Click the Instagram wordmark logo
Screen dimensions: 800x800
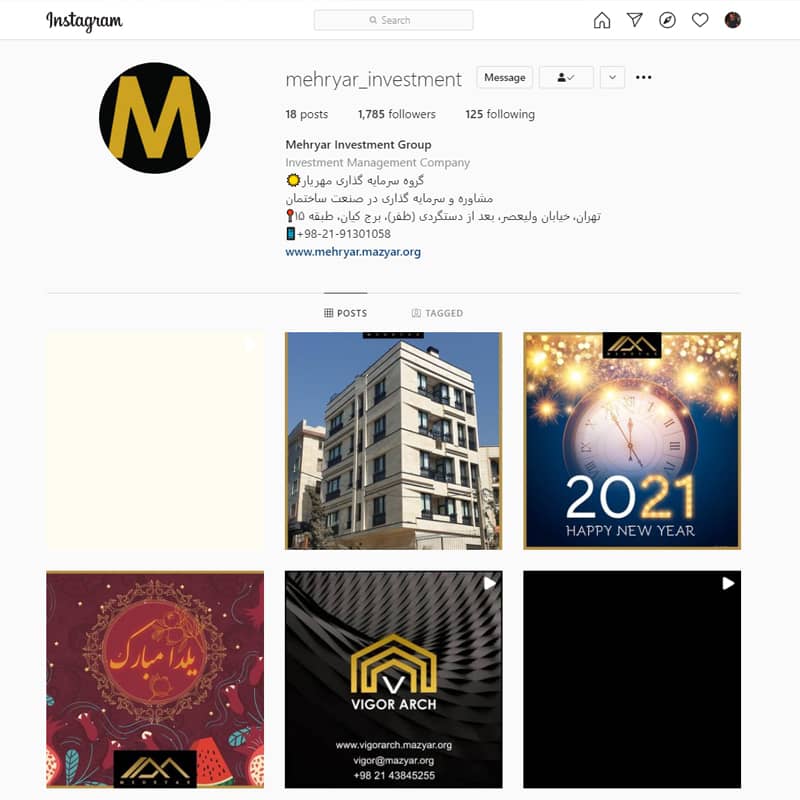point(84,21)
